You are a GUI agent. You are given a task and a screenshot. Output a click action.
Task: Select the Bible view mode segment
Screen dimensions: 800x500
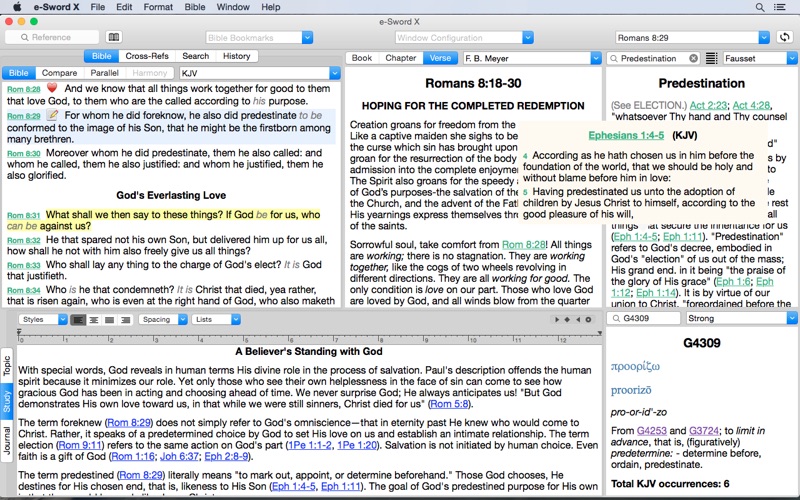coord(18,73)
